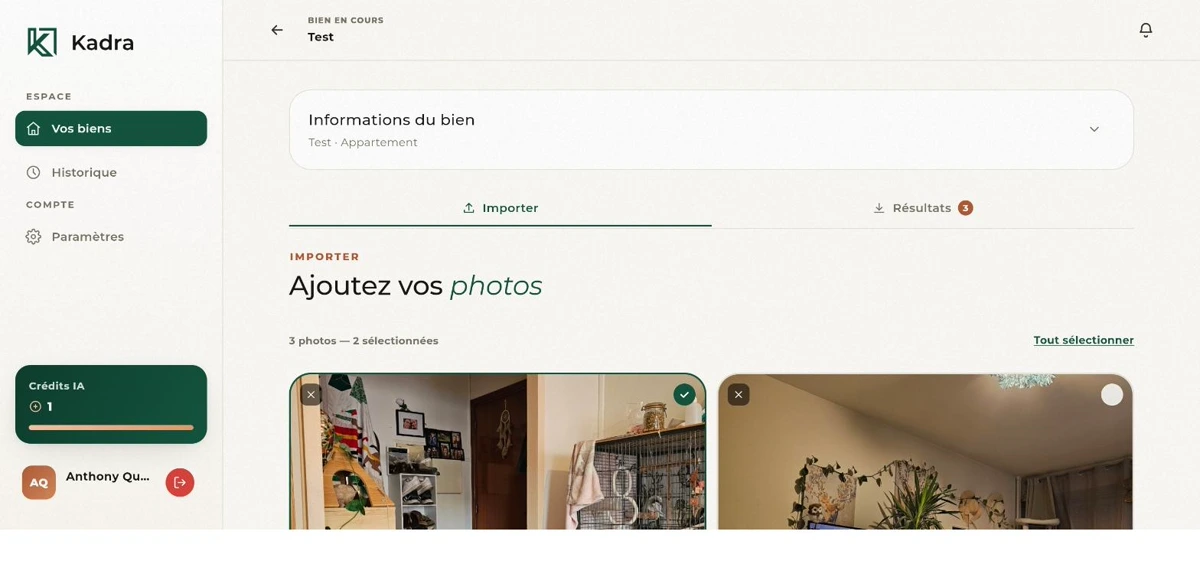Screen dimensions: 1200x577
Task: Click the Crédits IA card
Action: 111,404
